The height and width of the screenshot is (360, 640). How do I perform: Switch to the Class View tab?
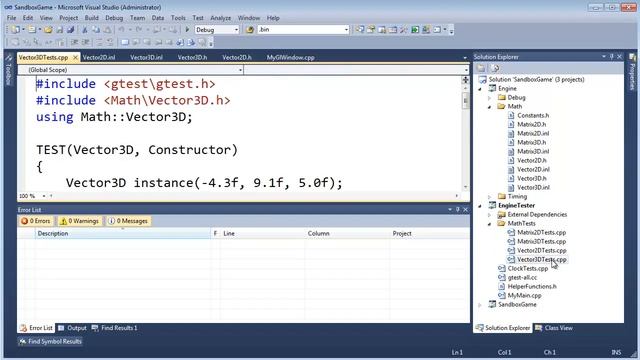click(554, 328)
